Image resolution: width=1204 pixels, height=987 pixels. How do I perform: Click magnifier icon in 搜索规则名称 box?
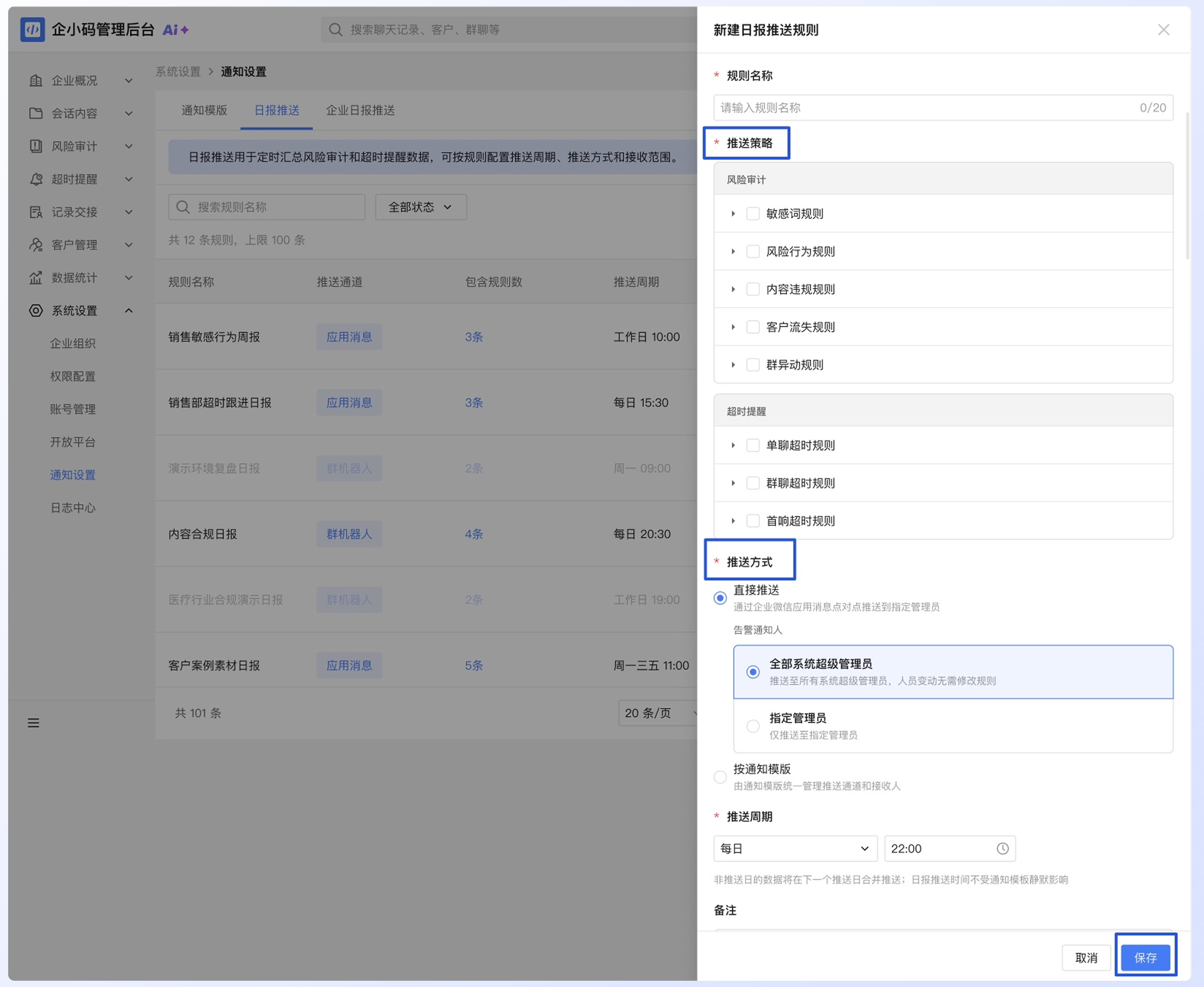[182, 207]
